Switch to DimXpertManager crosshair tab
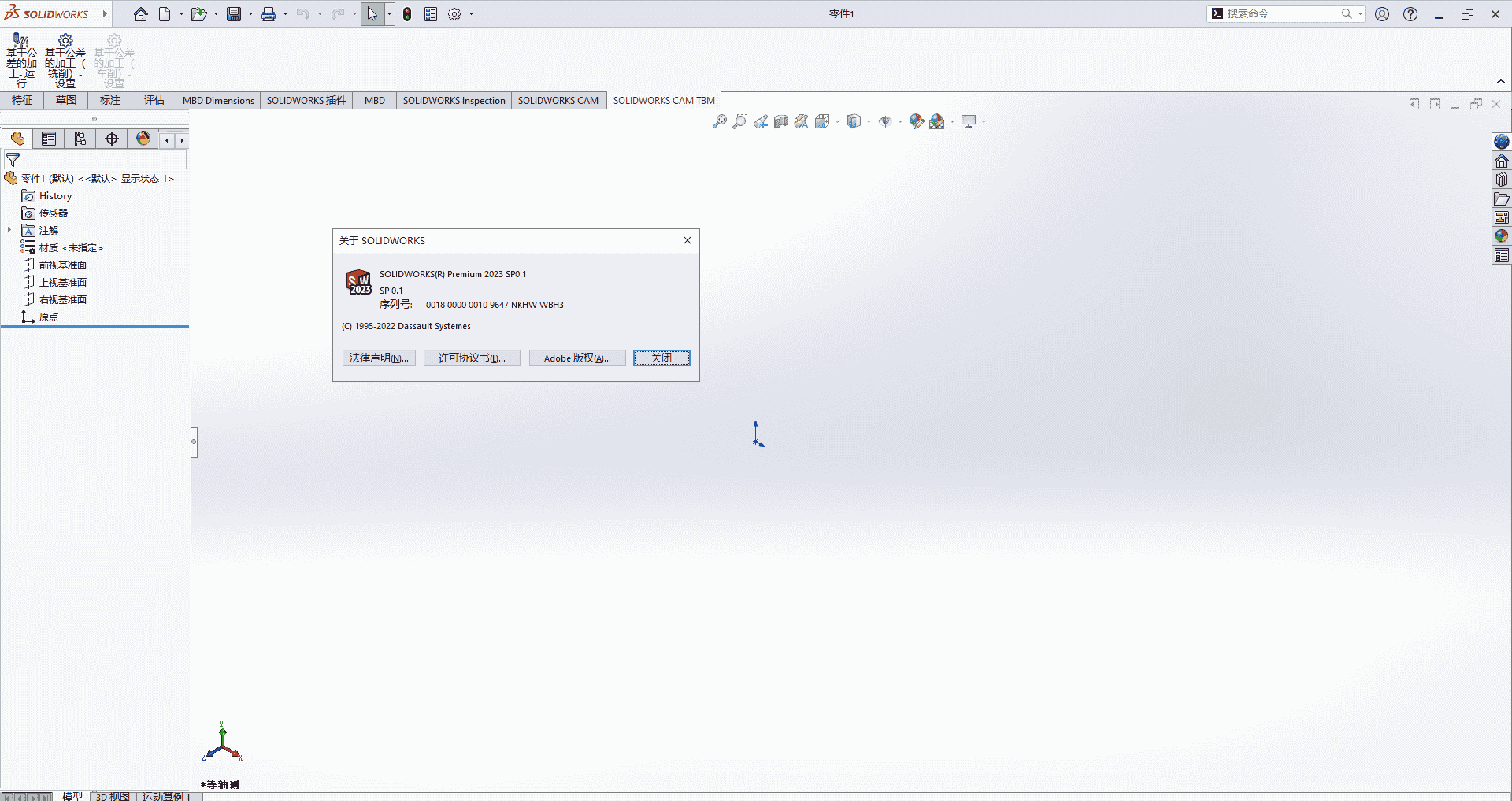 (112, 139)
